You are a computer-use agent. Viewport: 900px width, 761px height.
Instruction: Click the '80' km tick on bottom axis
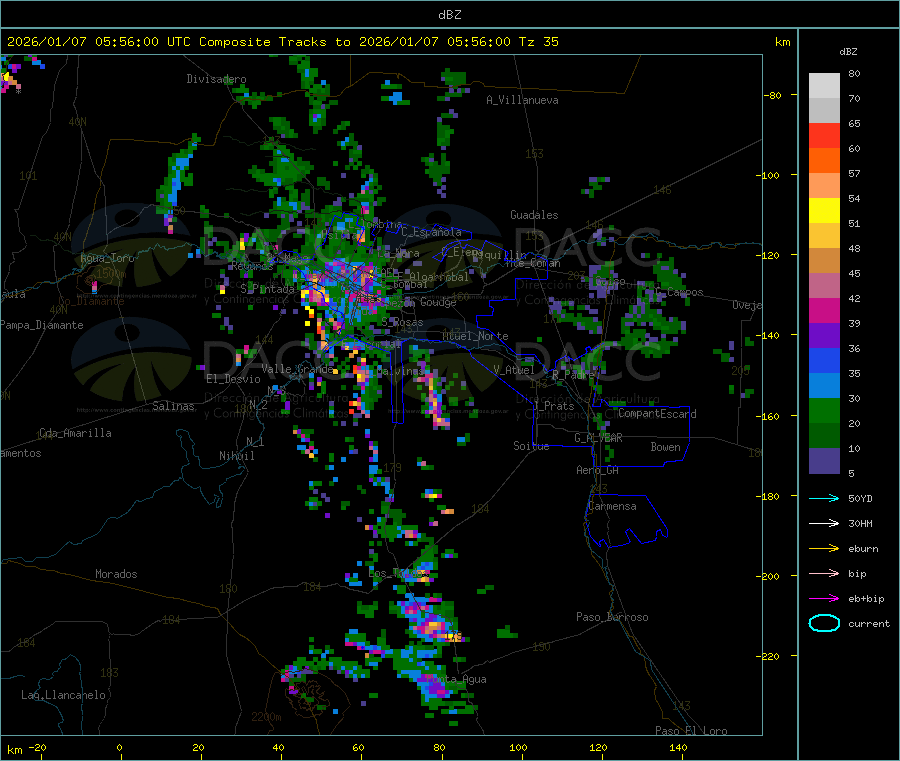pos(439,747)
